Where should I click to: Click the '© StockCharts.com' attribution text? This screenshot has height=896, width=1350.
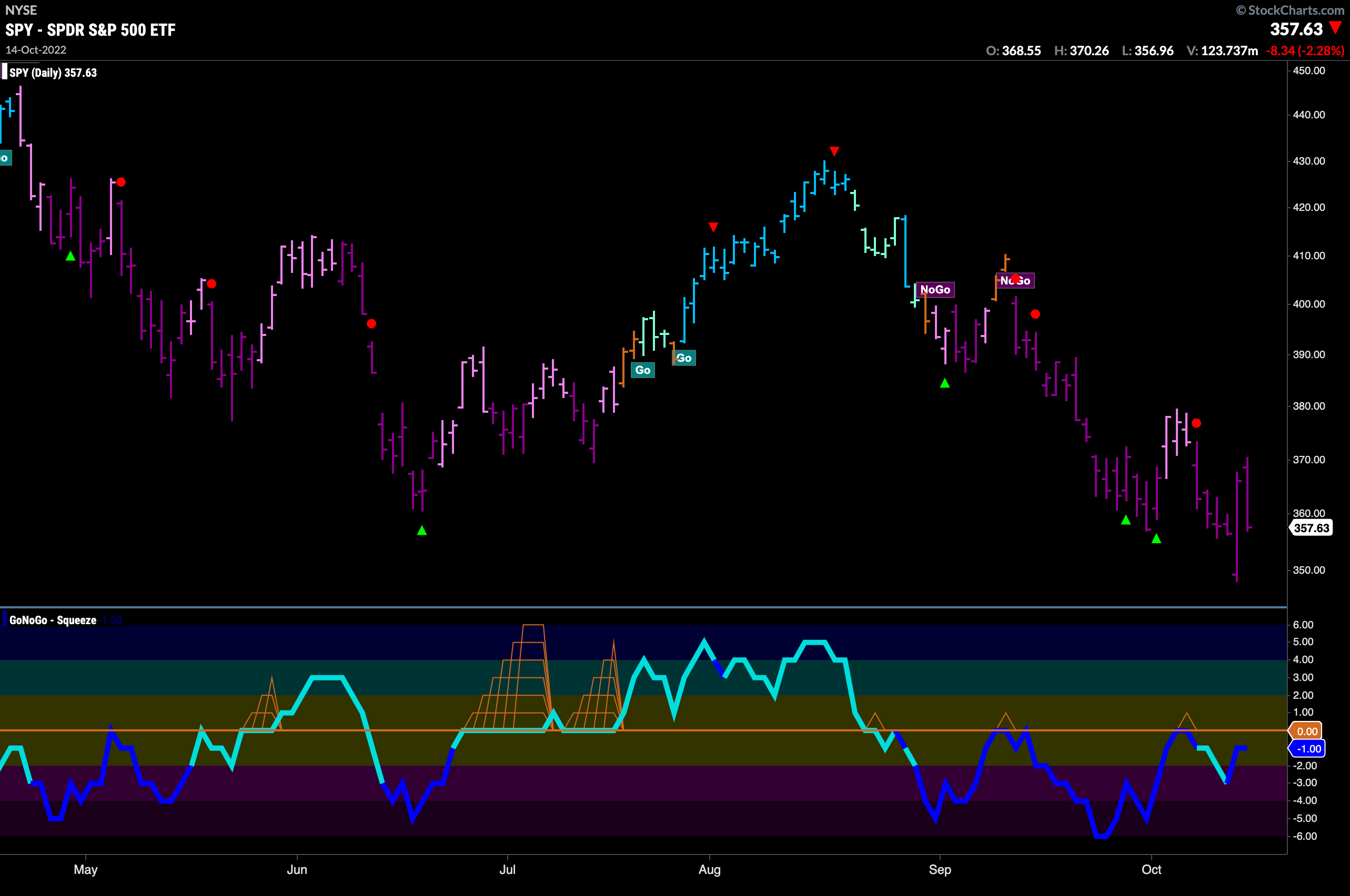1290,11
